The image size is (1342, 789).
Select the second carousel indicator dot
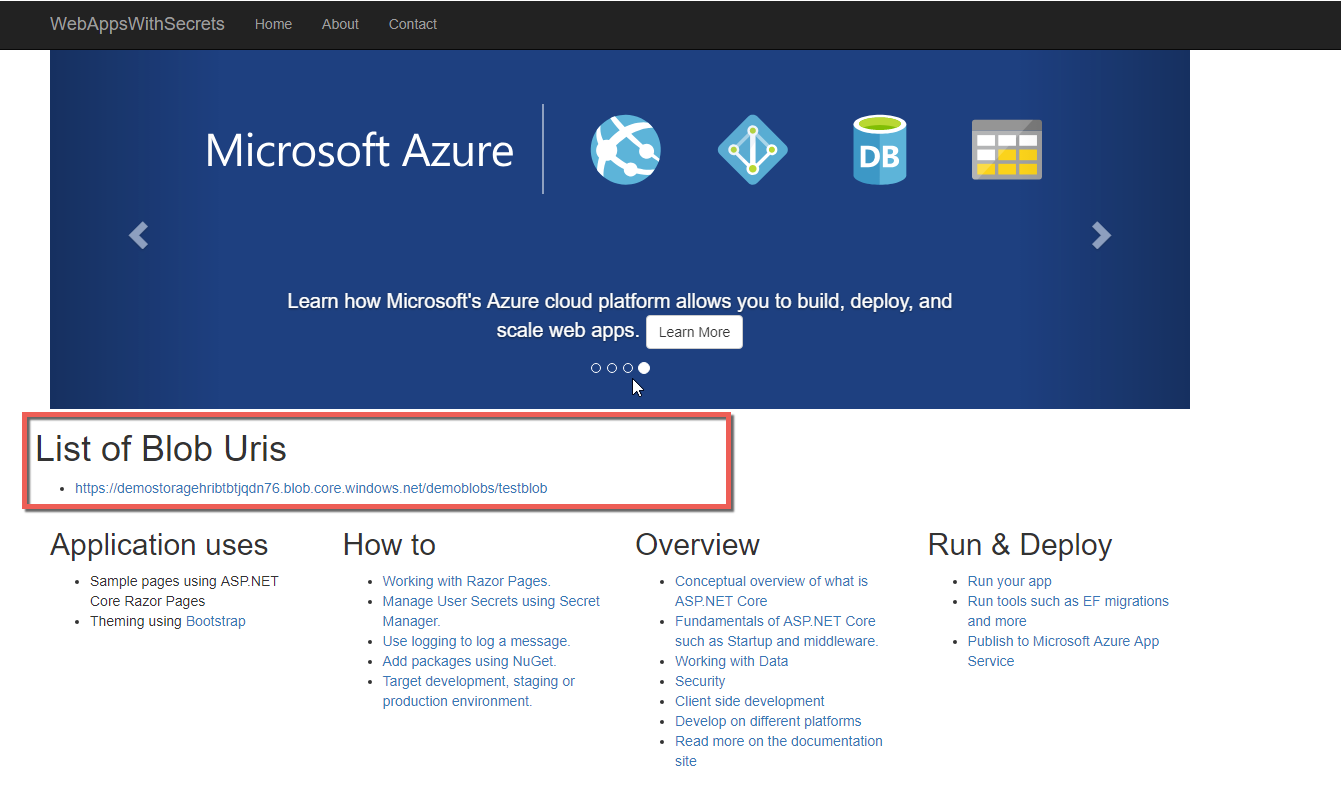[612, 368]
